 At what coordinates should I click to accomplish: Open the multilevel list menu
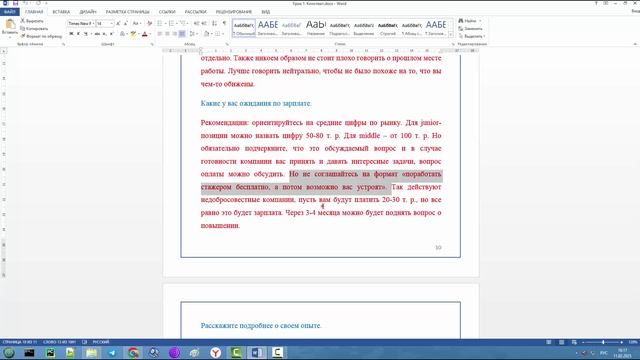click(183, 24)
